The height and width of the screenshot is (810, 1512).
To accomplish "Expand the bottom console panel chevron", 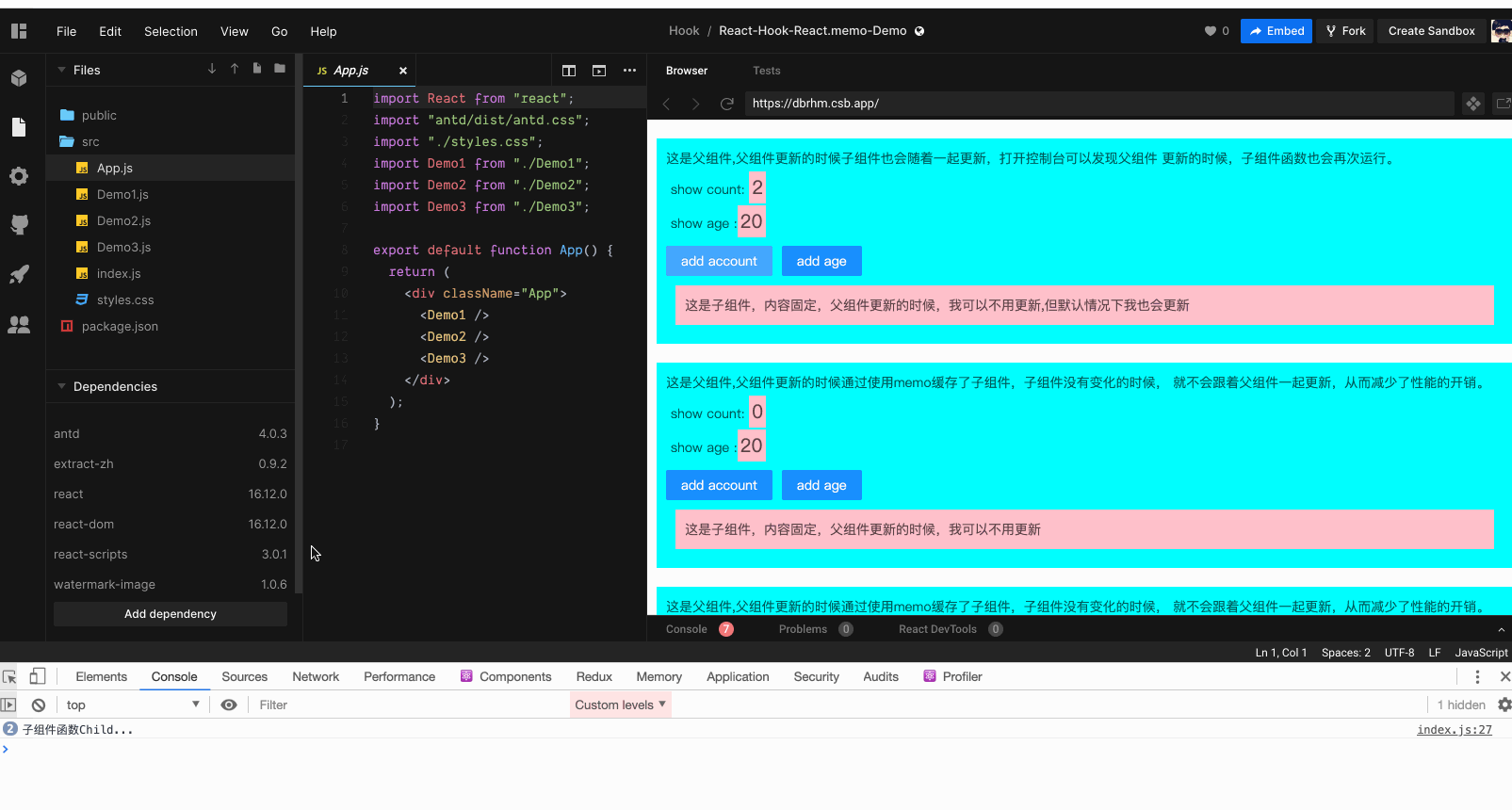I will (1501, 629).
